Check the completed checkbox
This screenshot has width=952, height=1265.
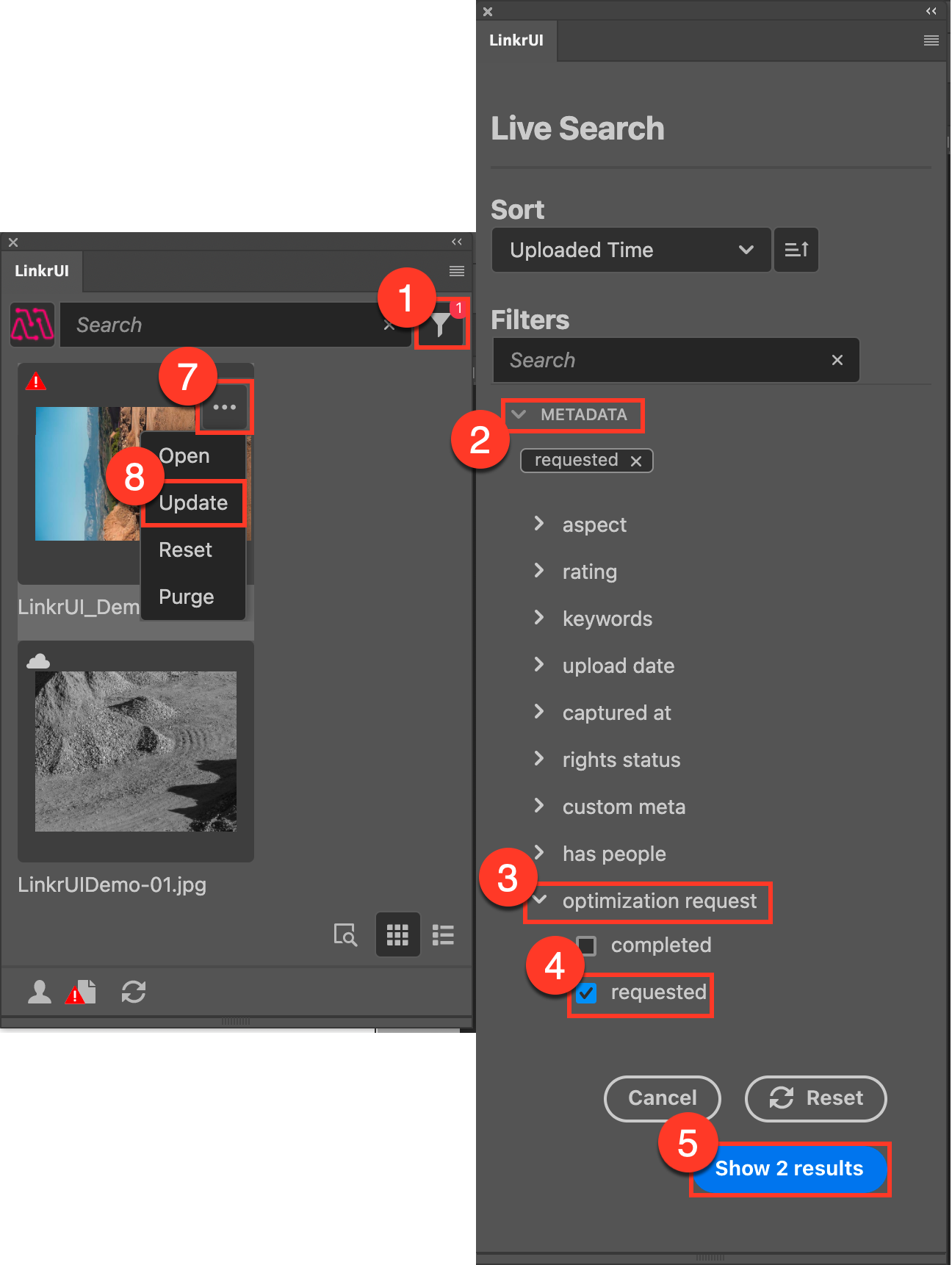pos(586,945)
